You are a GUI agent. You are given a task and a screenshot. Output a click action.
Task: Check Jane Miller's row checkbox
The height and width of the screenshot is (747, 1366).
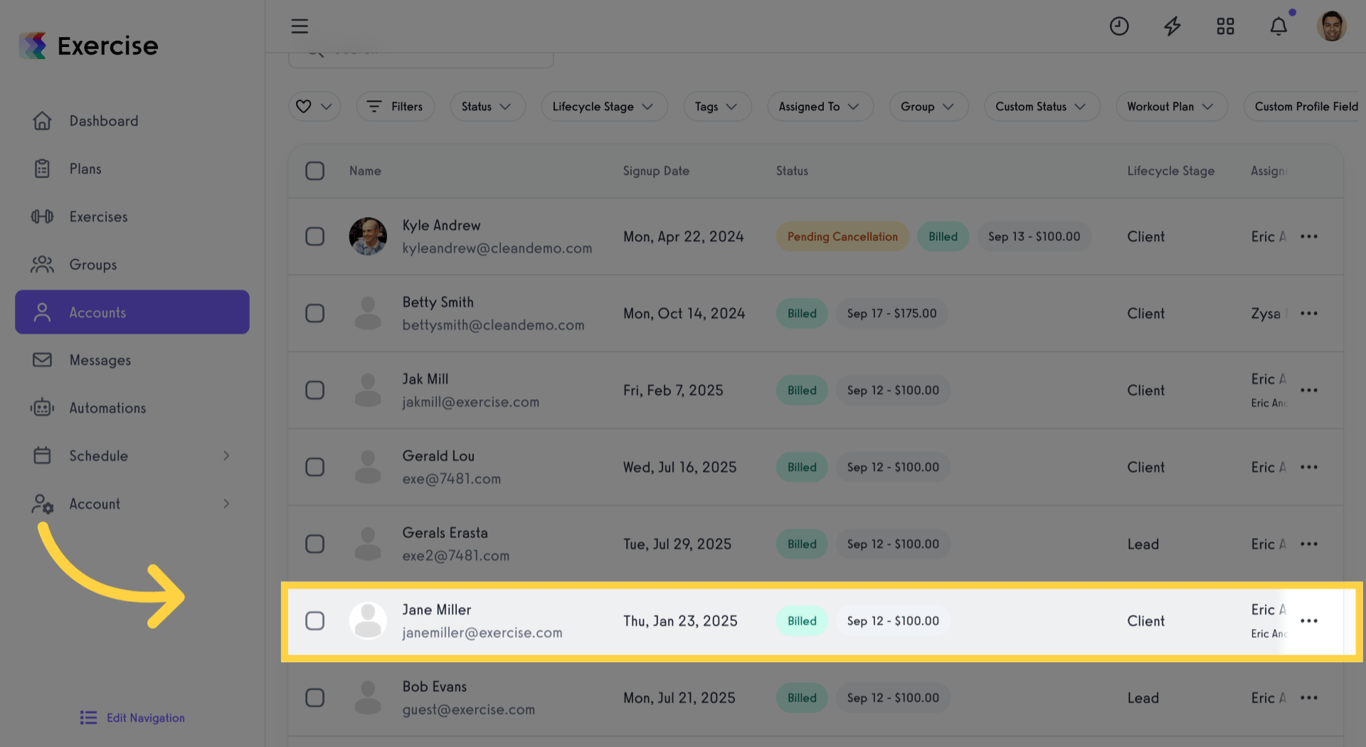coord(315,620)
